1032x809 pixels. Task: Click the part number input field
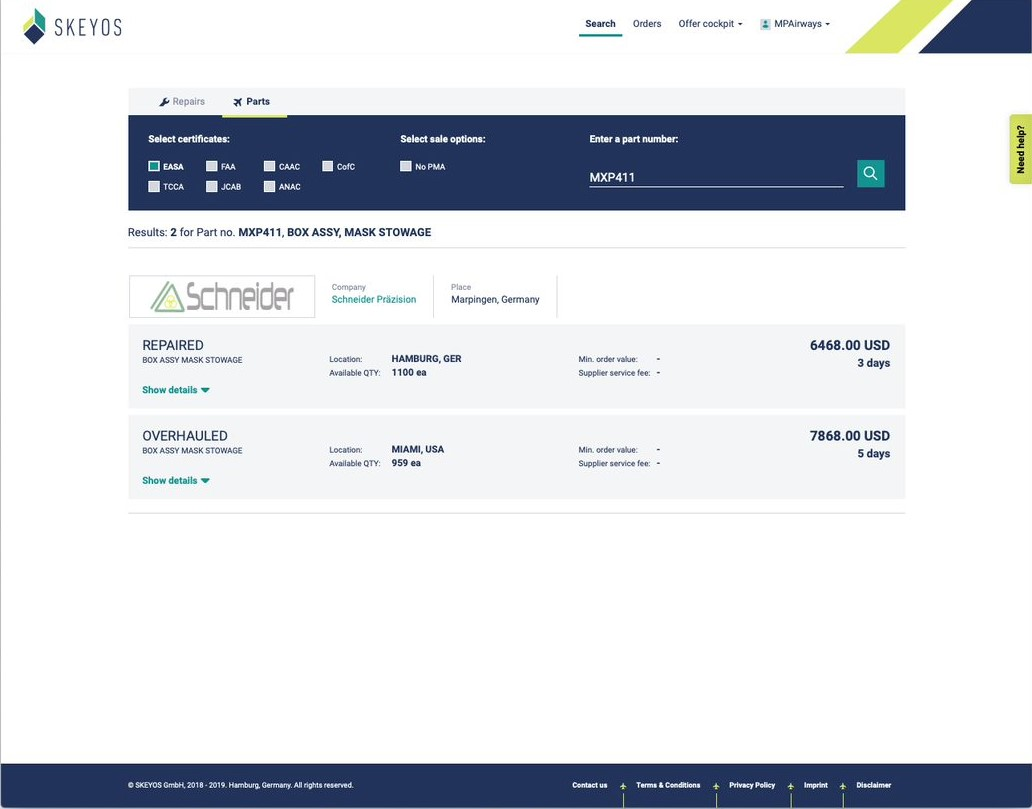715,177
